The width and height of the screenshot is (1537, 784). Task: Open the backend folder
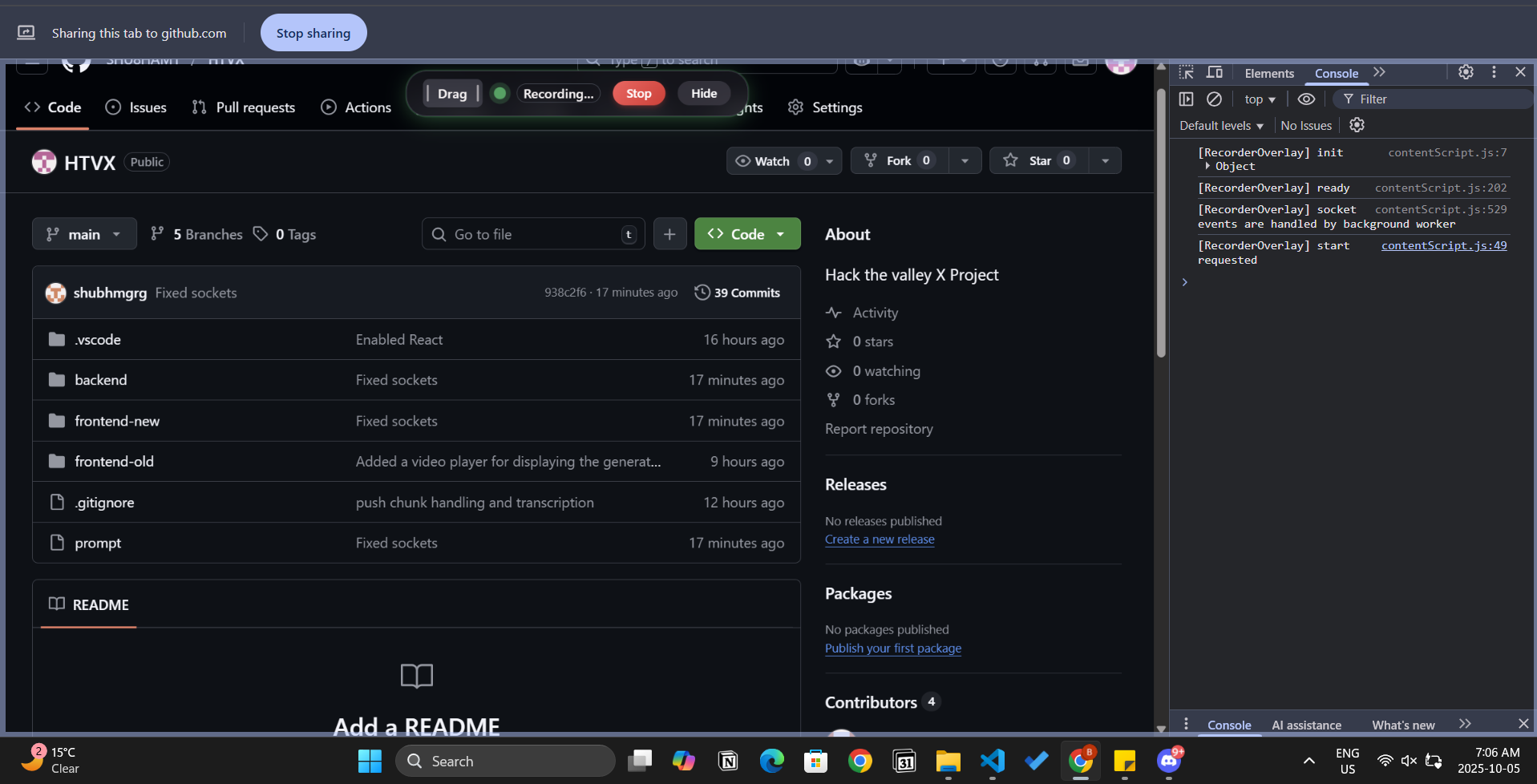tap(101, 380)
